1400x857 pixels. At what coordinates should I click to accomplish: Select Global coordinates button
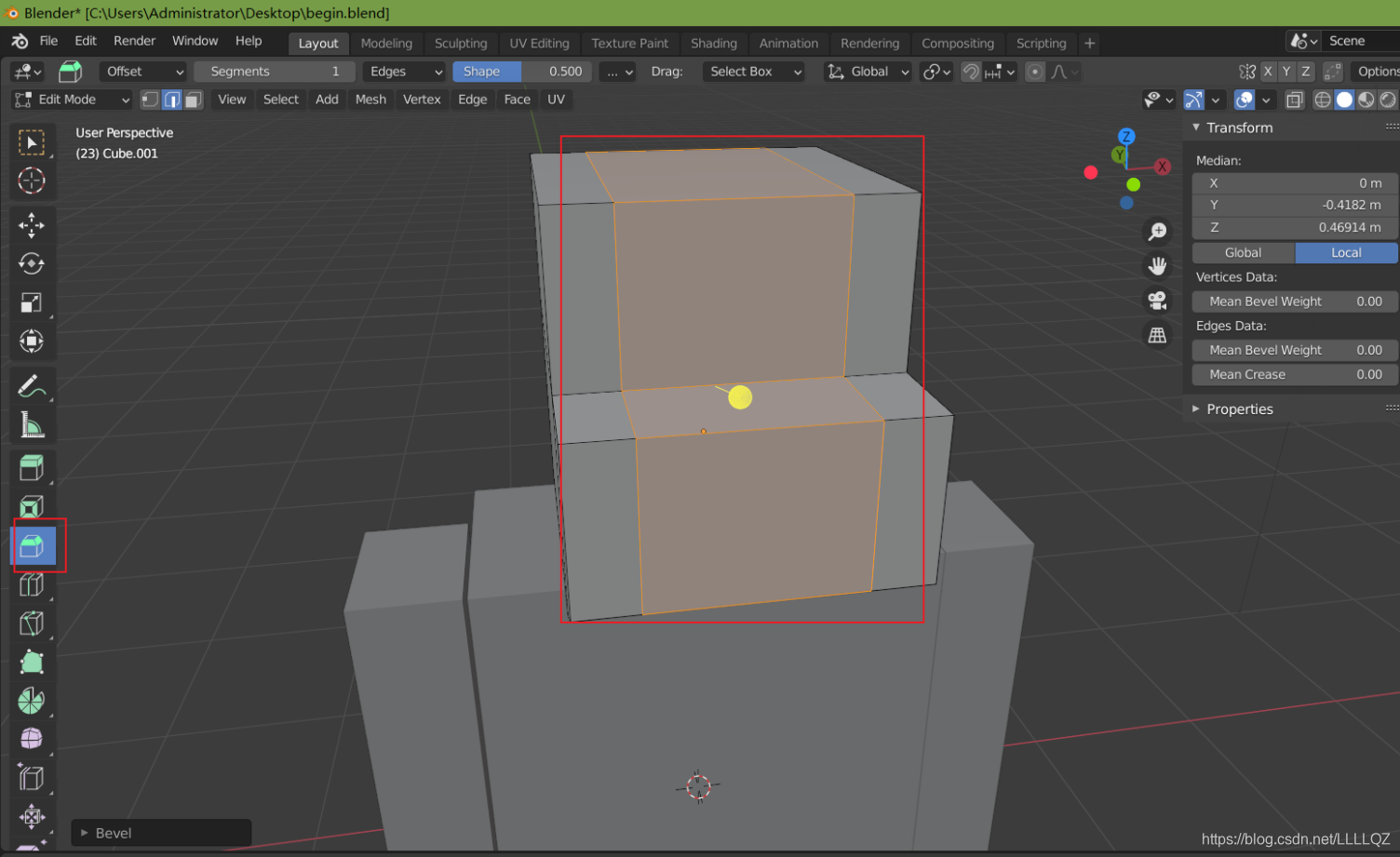(x=1243, y=253)
